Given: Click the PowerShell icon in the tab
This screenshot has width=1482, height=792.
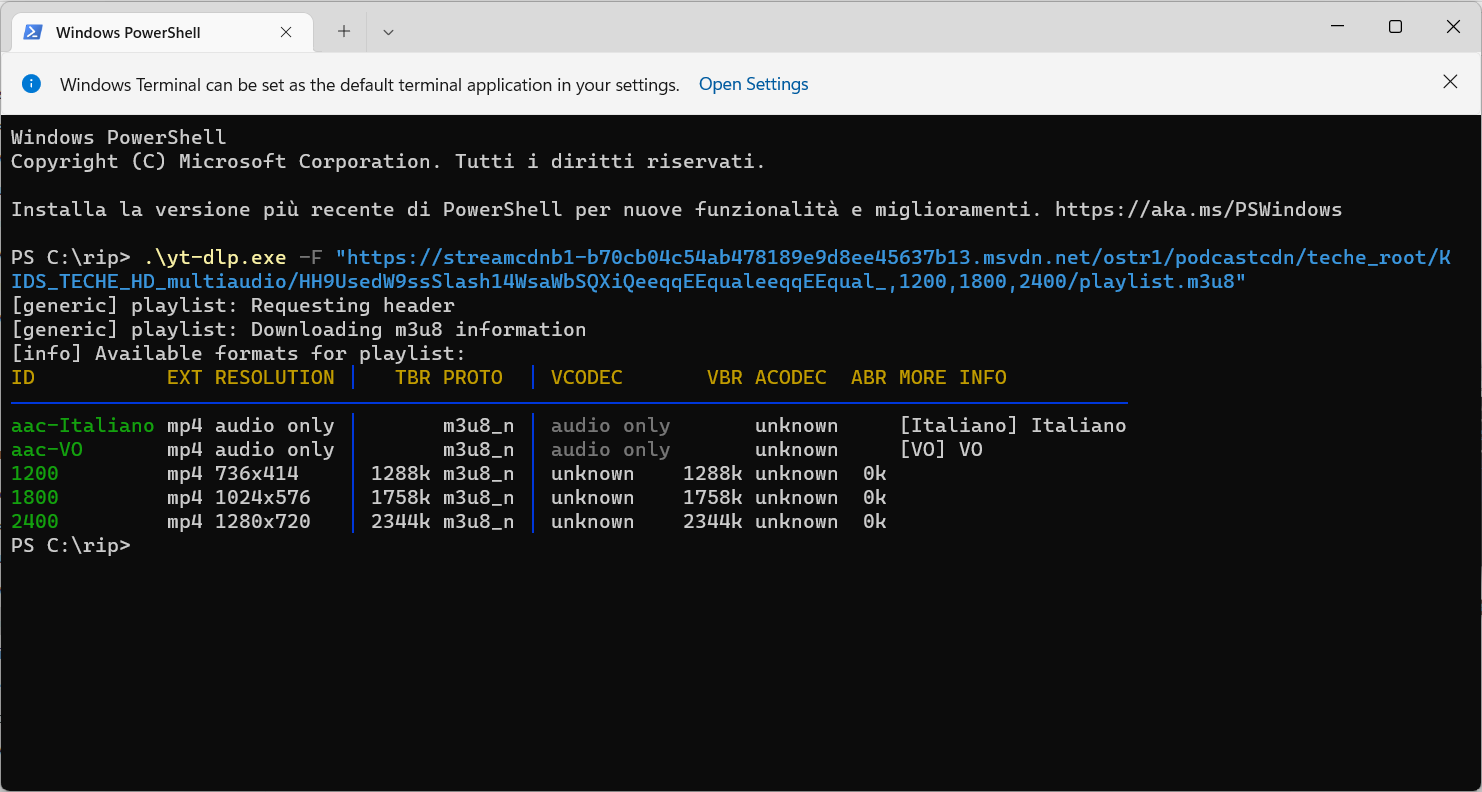Looking at the screenshot, I should [x=33, y=32].
